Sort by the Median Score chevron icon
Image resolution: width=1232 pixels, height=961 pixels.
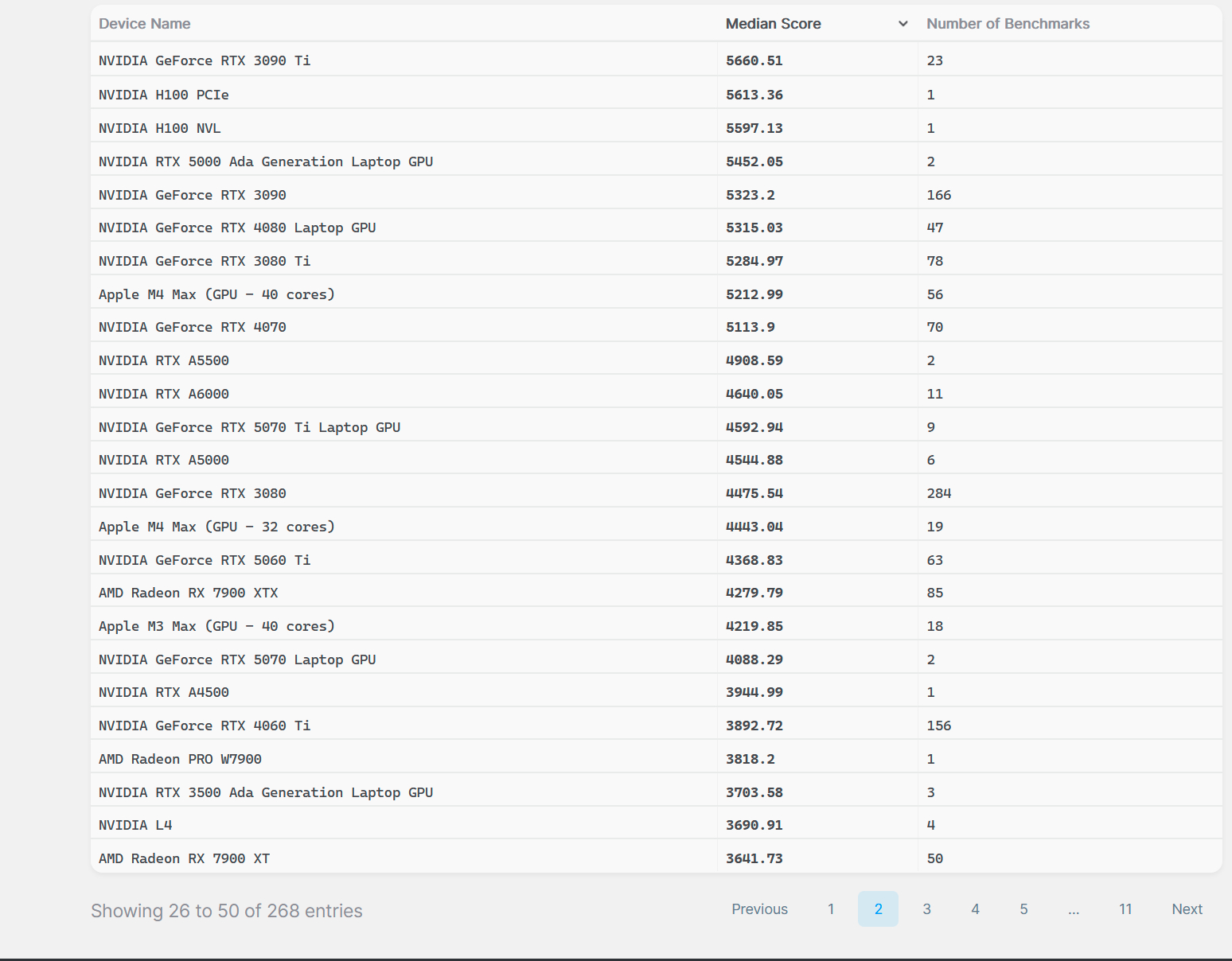point(903,24)
